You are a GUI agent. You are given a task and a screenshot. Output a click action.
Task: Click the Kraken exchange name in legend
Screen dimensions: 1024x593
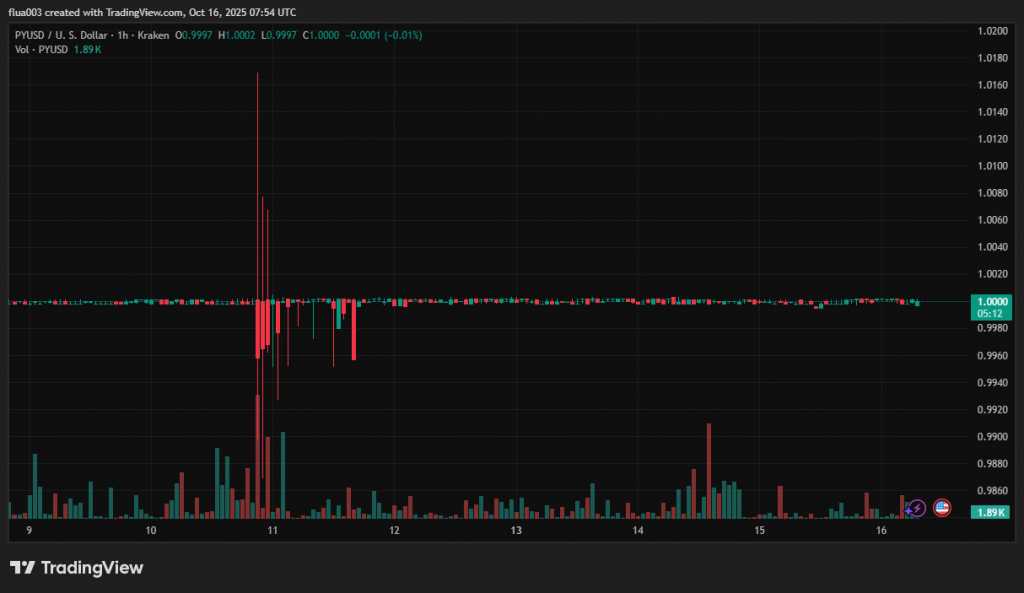click(154, 35)
